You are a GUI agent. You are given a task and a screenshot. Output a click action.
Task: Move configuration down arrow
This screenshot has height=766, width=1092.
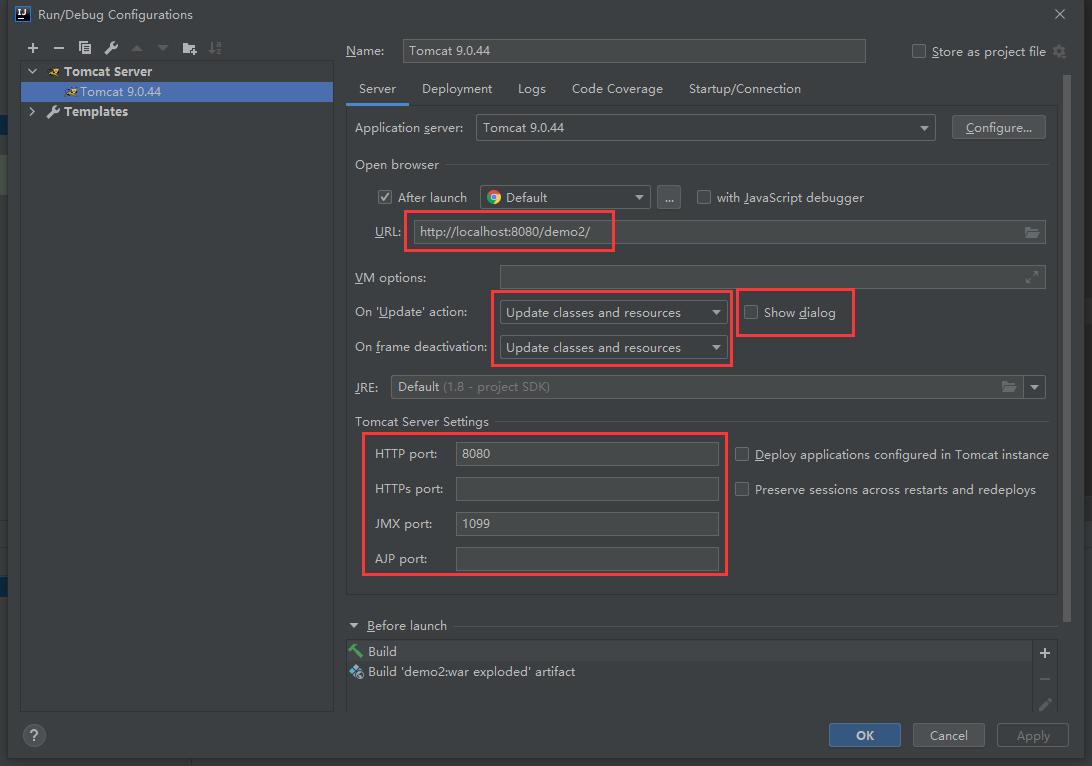pyautogui.click(x=163, y=48)
